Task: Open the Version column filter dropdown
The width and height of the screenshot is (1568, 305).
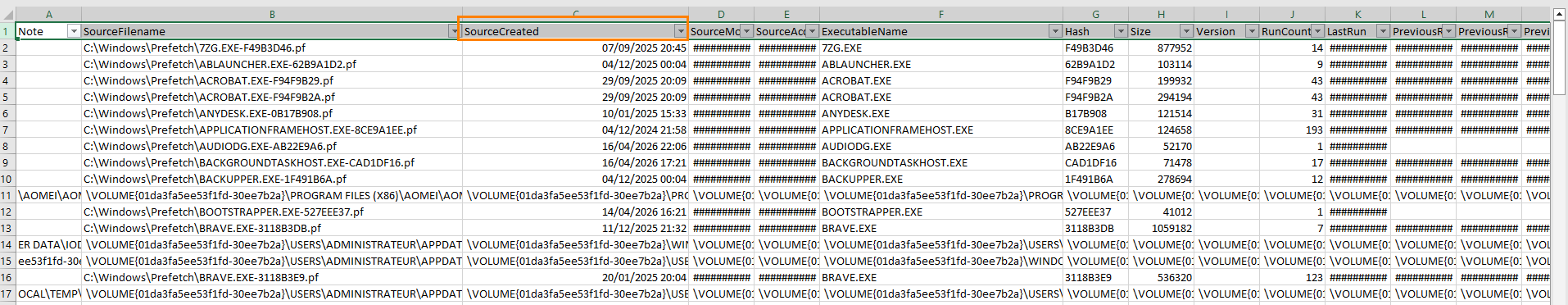Action: (1252, 31)
